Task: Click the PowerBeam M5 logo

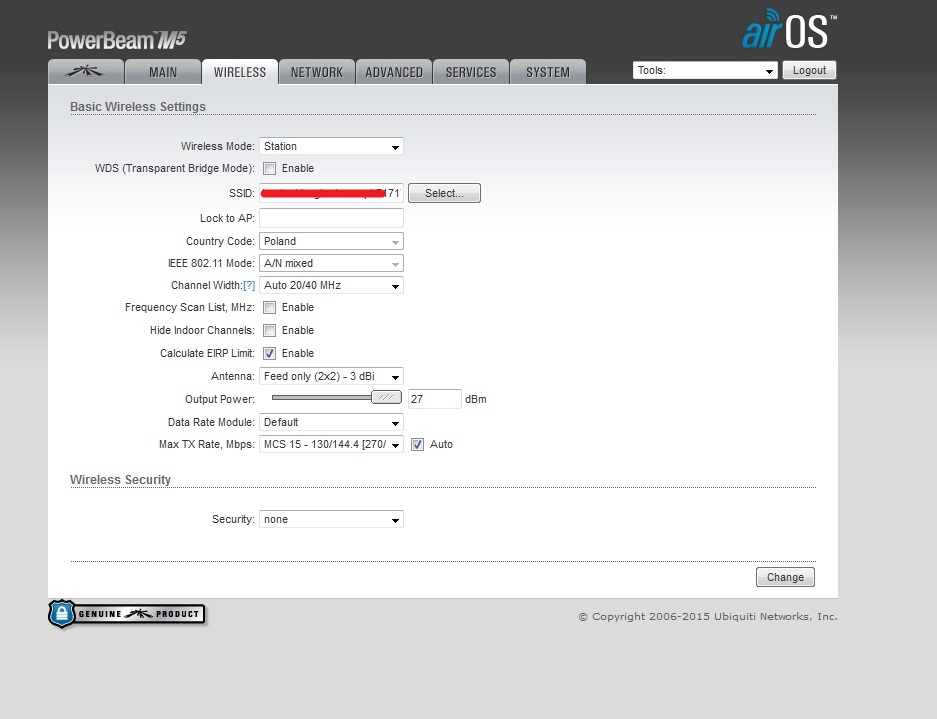Action: tap(117, 40)
